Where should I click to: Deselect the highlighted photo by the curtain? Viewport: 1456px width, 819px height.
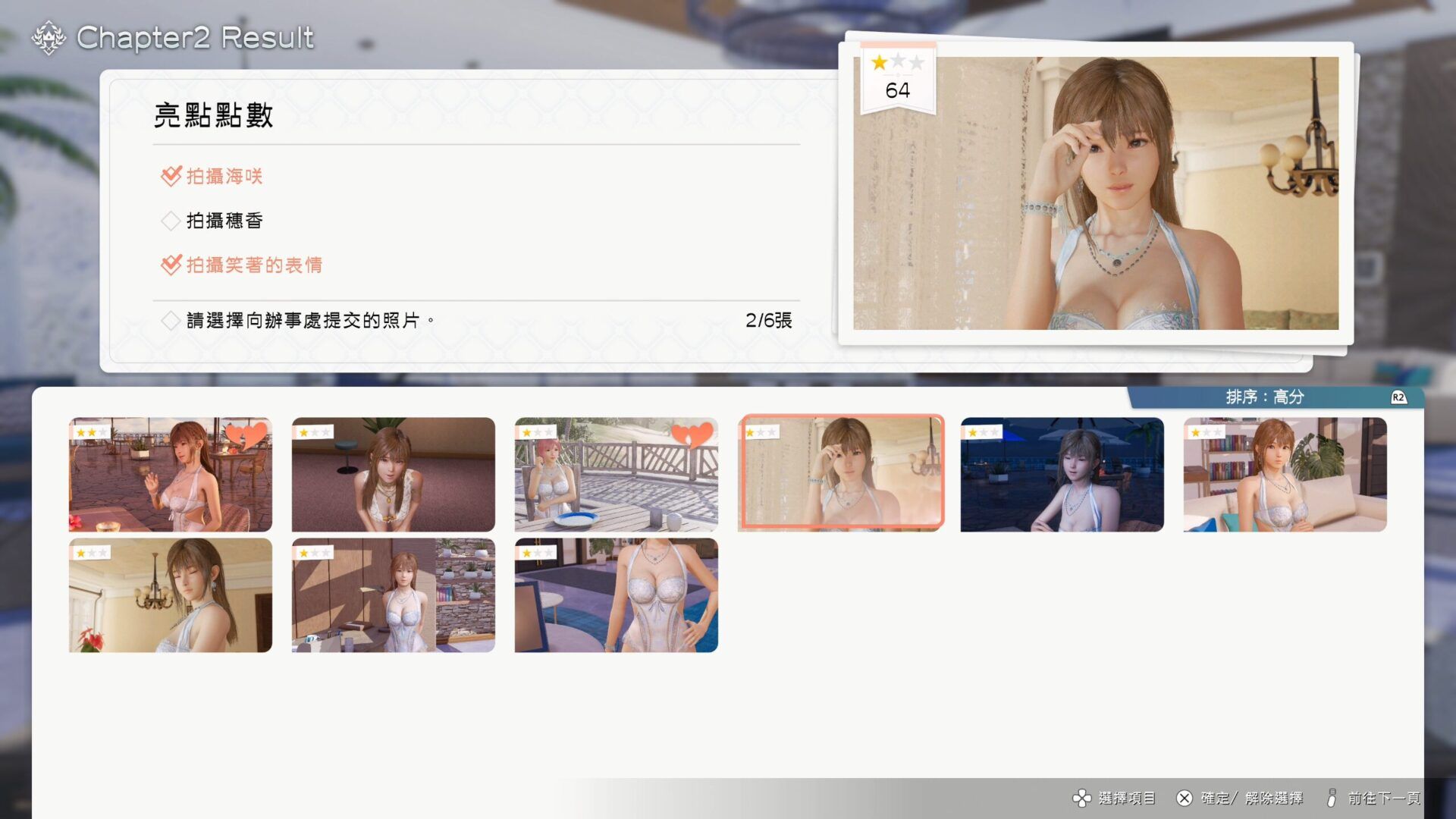841,472
